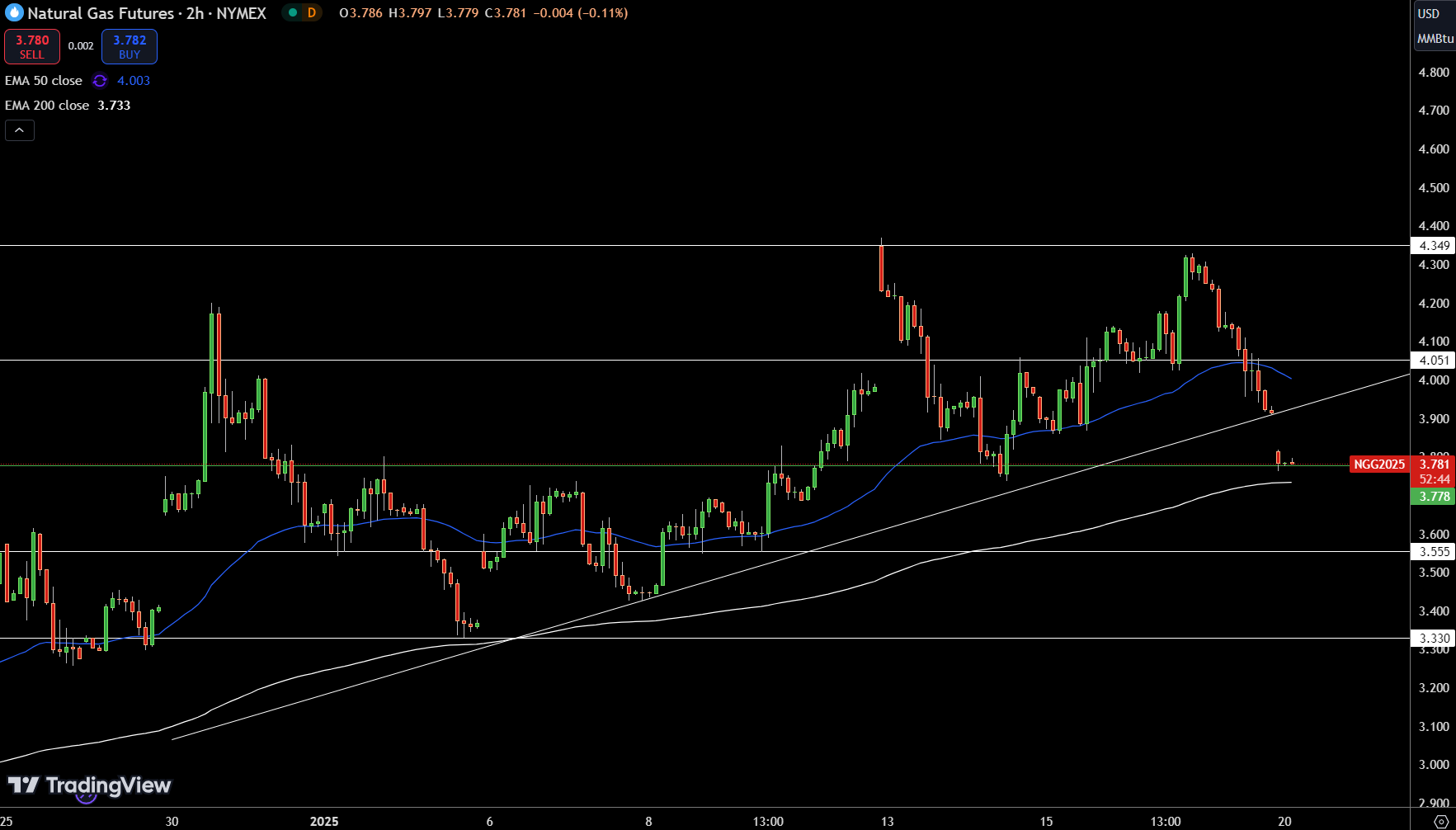The width and height of the screenshot is (1456, 830).
Task: Click the EMA 50 value 4.003
Action: click(x=134, y=81)
